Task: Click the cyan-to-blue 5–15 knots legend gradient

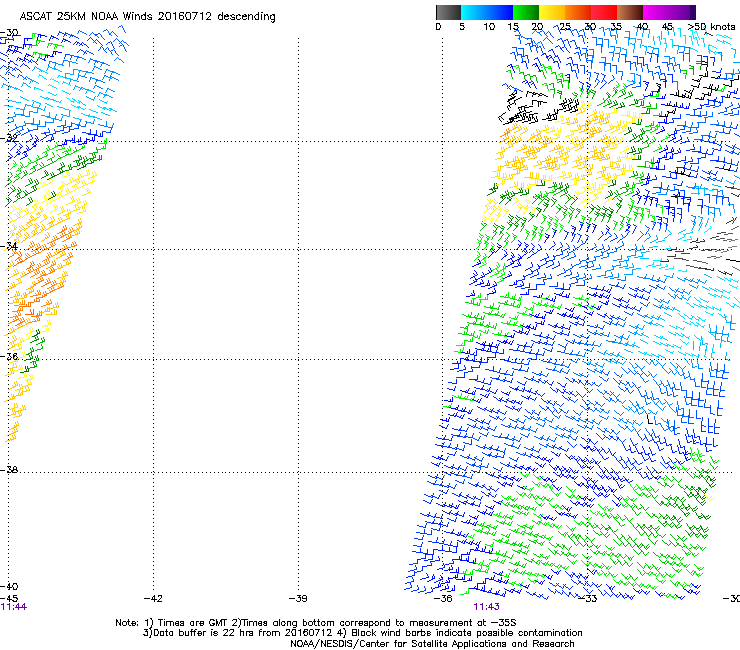Action: (487, 12)
